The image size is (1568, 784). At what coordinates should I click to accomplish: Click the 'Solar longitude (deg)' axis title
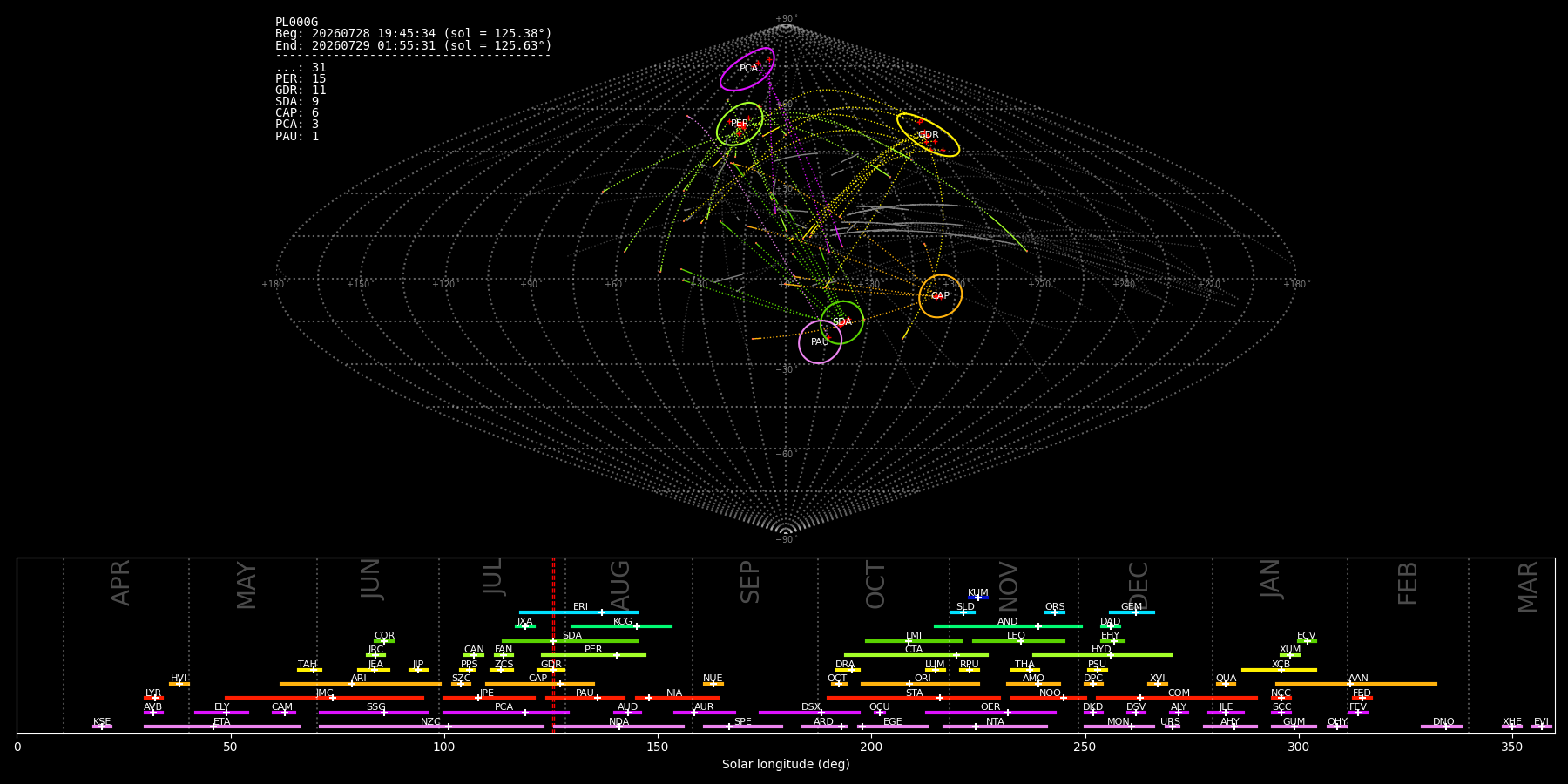[x=786, y=765]
